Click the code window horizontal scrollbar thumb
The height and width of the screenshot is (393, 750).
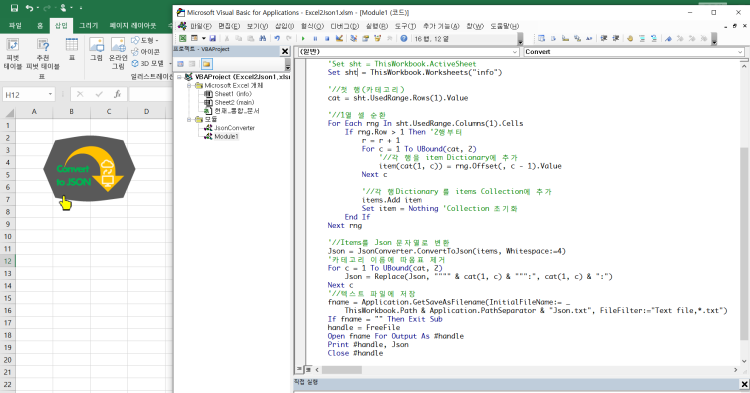[x=342, y=370]
